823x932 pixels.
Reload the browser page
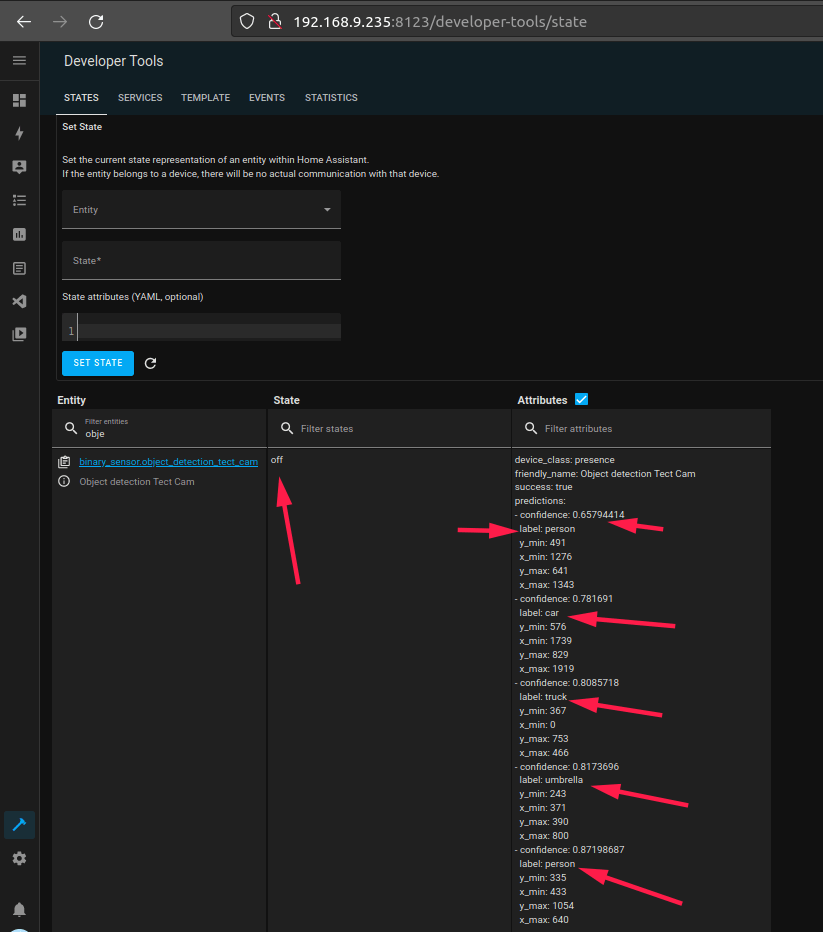(x=96, y=22)
